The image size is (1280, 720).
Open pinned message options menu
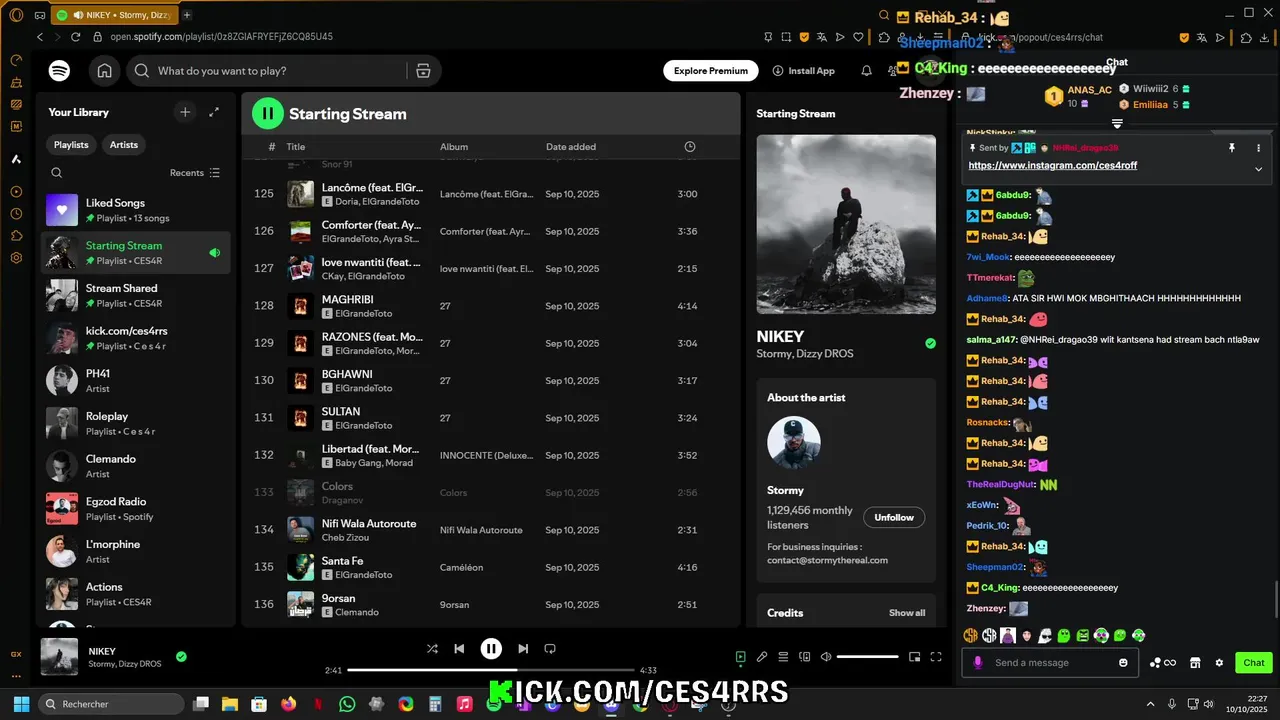pyautogui.click(x=1258, y=148)
